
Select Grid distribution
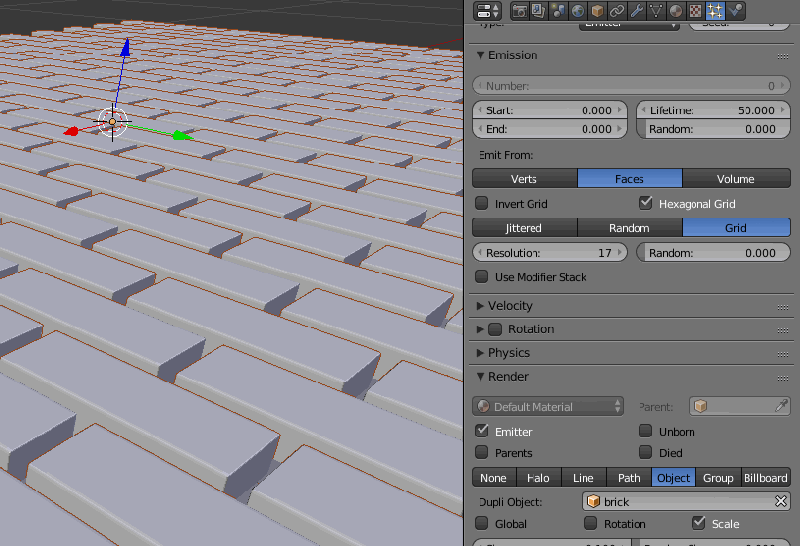(x=736, y=228)
